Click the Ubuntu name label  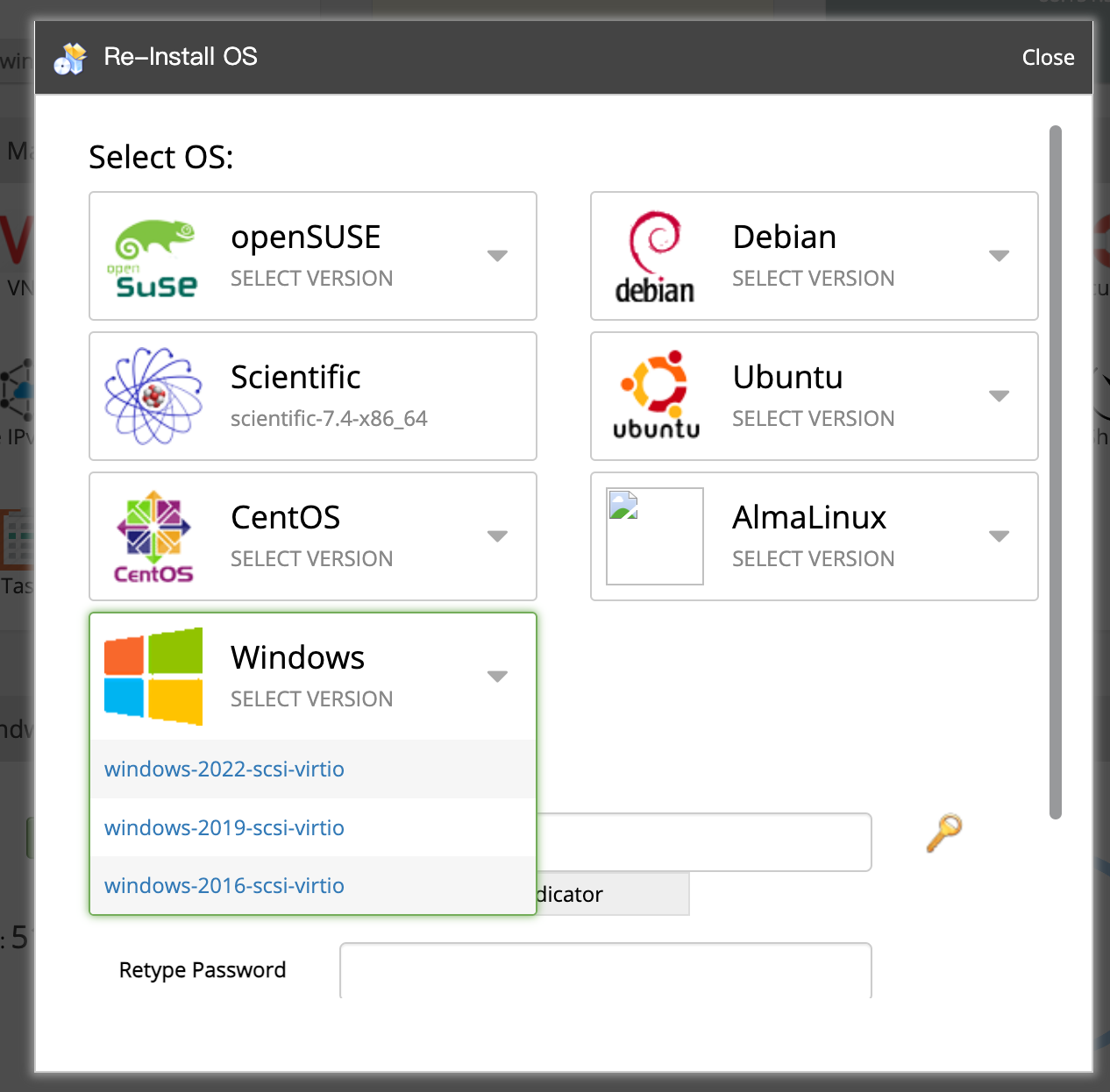787,377
